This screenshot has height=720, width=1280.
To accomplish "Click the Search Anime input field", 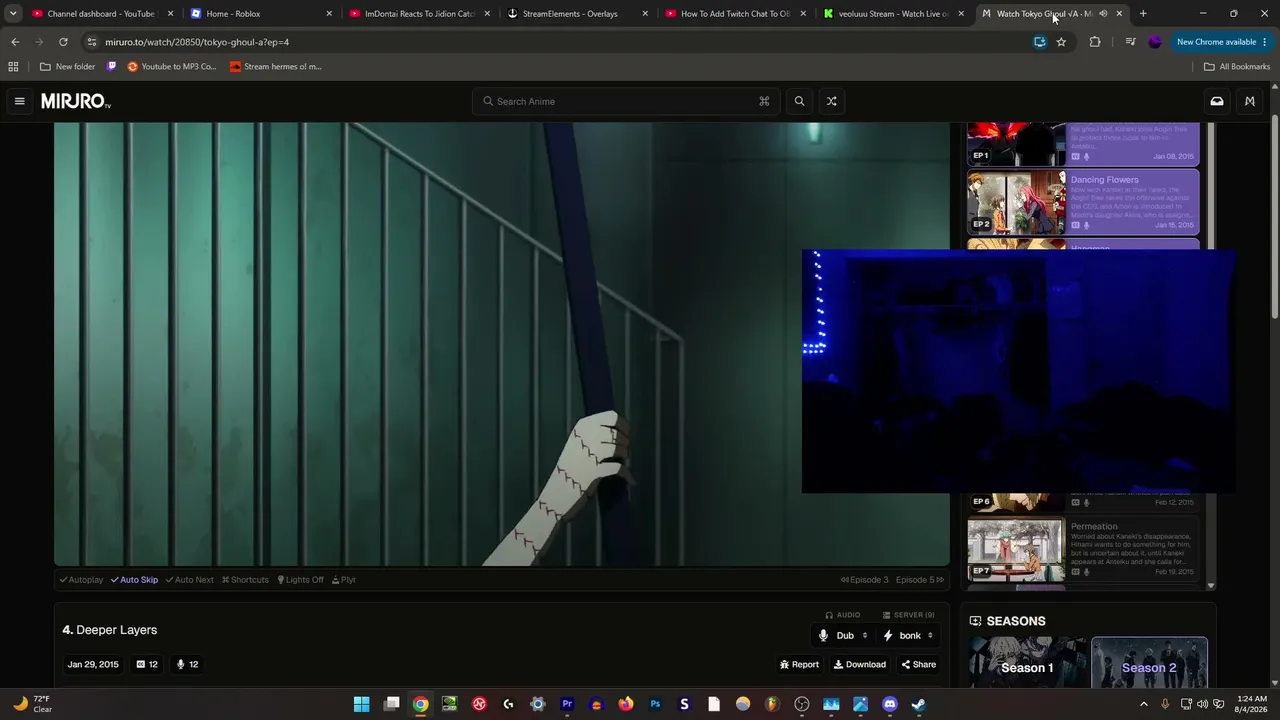I will [626, 101].
